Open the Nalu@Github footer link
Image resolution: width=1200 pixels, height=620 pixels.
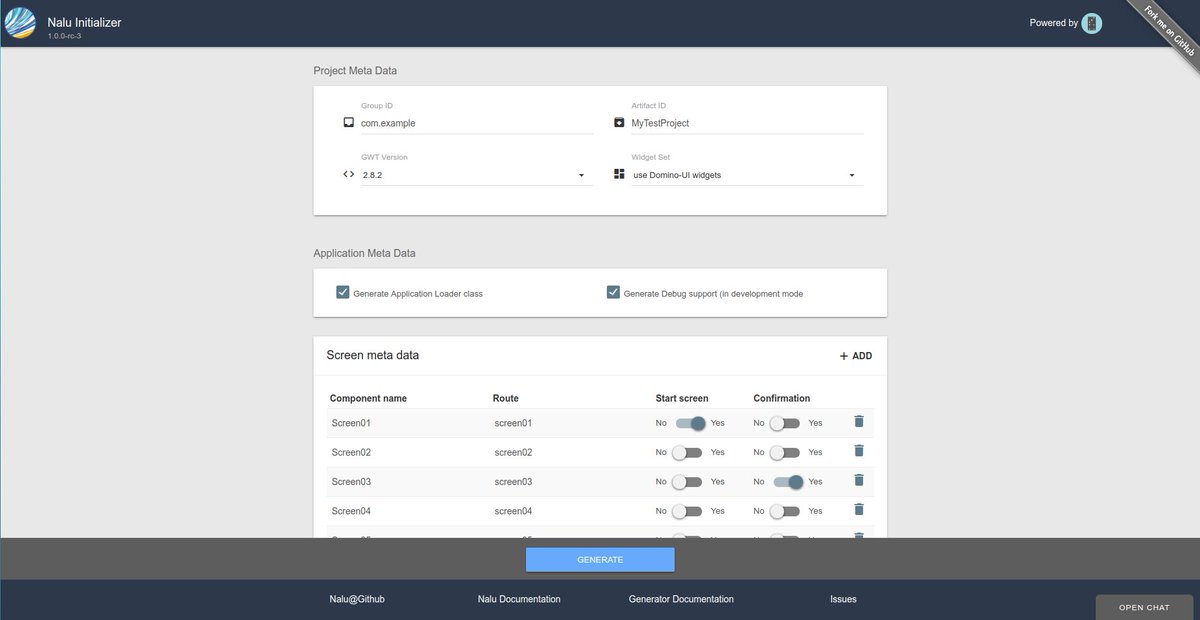[x=358, y=599]
